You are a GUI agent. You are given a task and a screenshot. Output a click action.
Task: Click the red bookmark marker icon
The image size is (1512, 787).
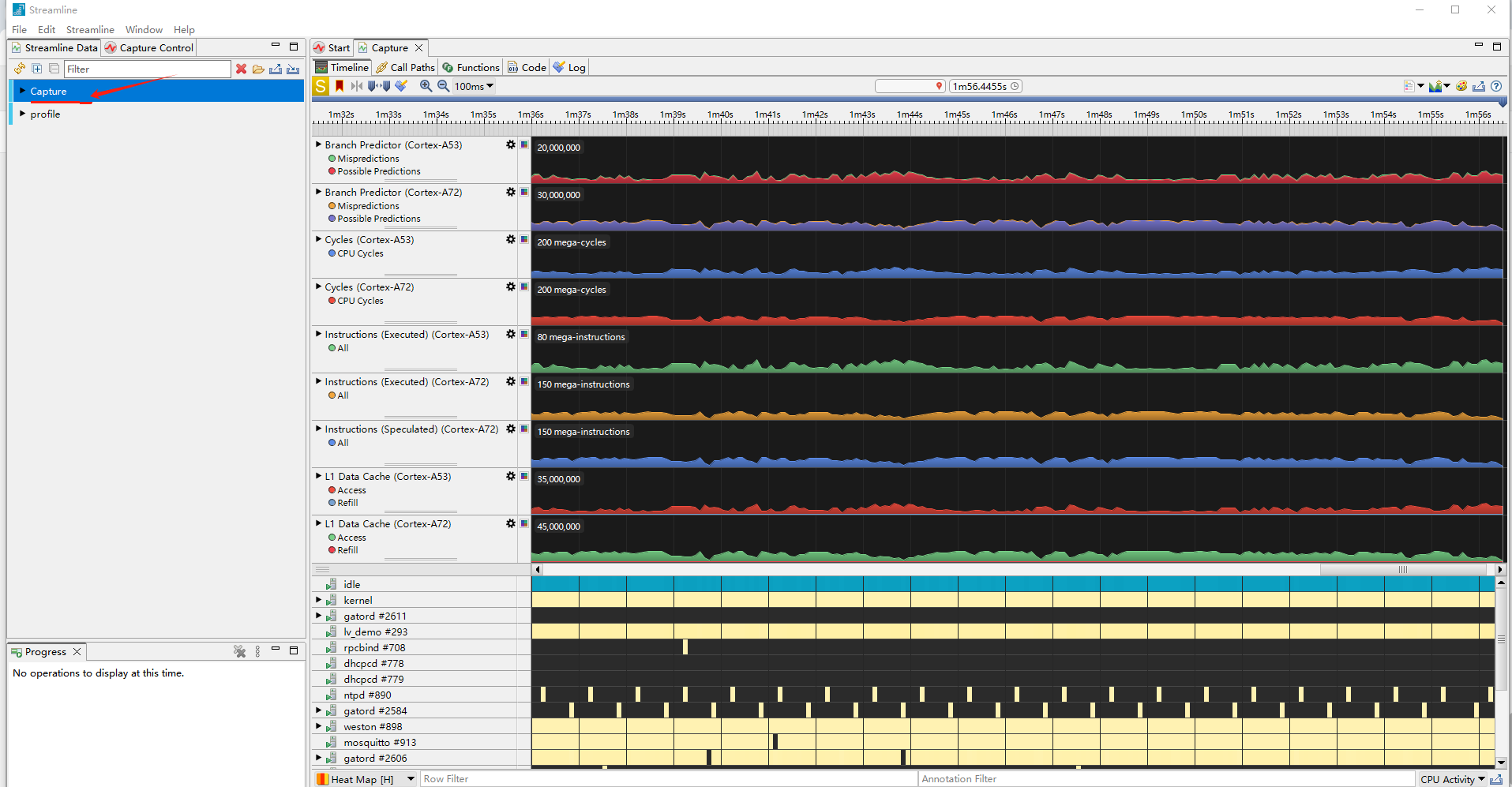[340, 86]
